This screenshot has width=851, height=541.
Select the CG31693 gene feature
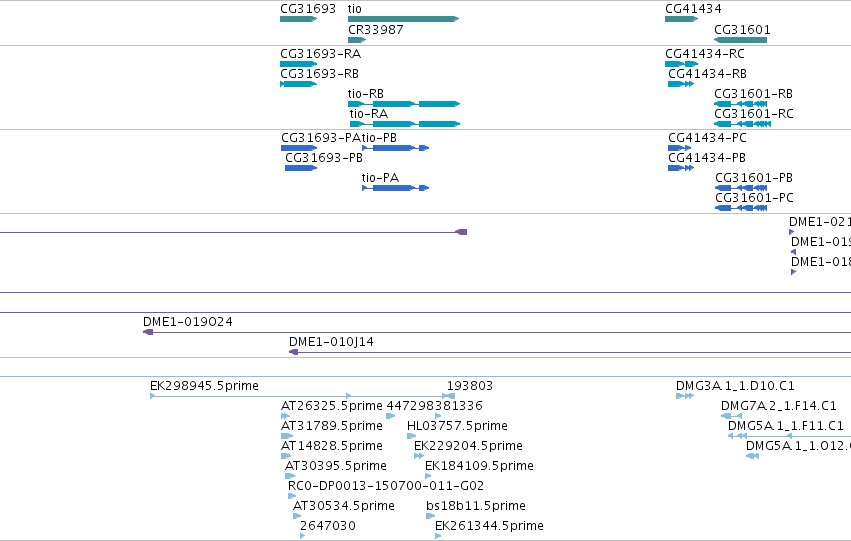click(299, 19)
